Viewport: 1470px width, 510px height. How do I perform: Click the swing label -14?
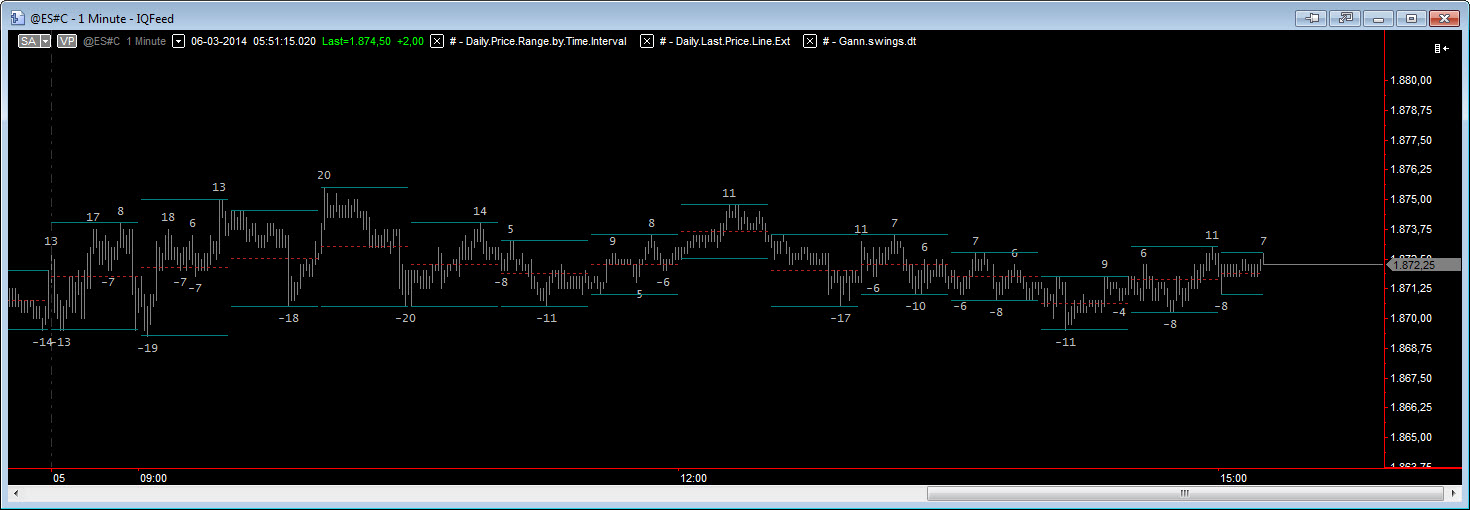point(42,342)
